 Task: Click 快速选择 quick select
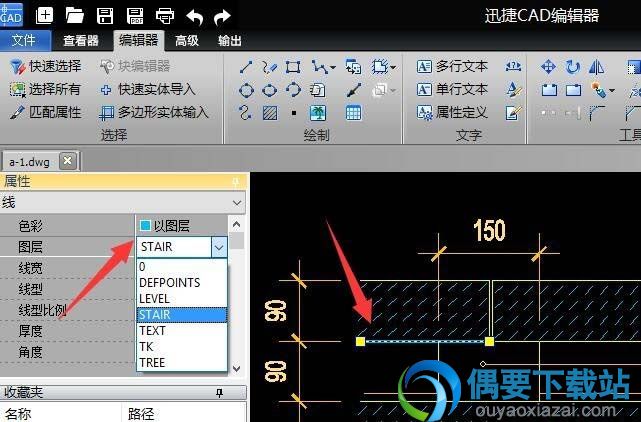(x=46, y=66)
